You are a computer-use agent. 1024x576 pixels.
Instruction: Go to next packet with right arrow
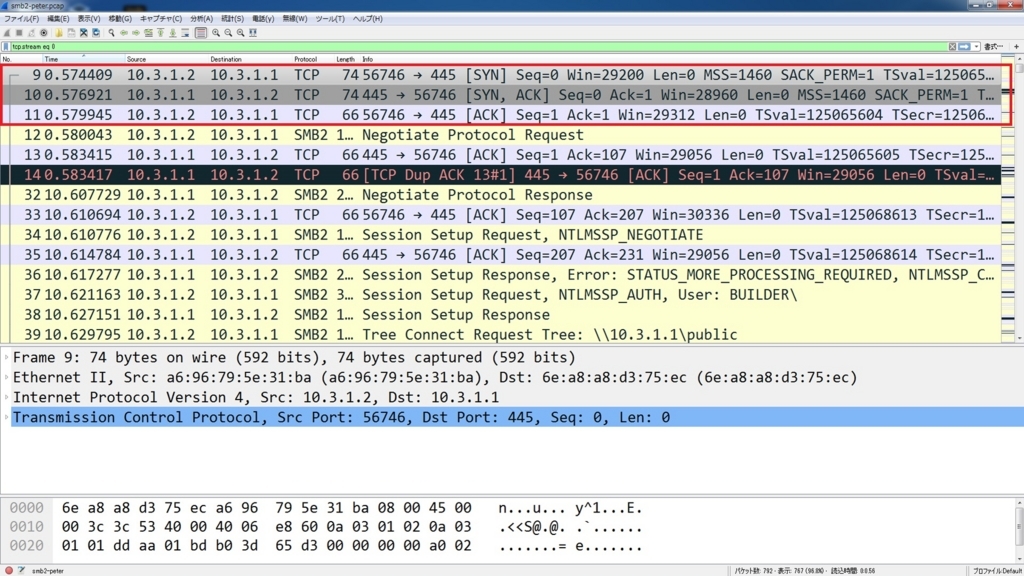pyautogui.click(x=136, y=33)
